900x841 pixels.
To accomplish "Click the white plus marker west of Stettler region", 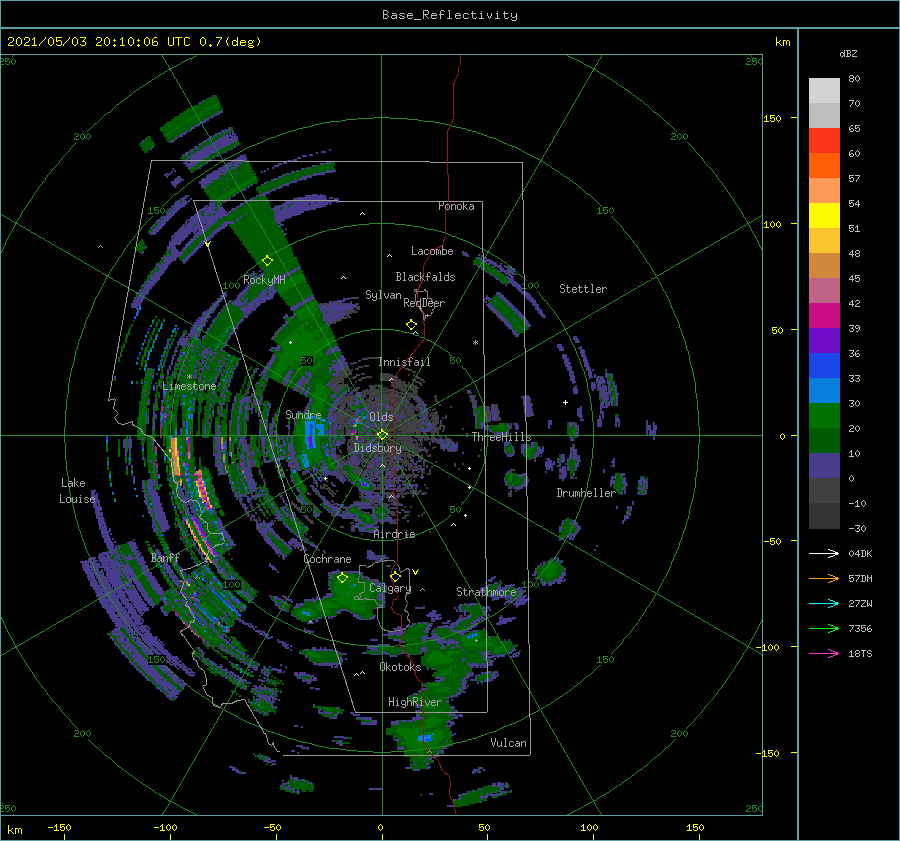I will [565, 402].
